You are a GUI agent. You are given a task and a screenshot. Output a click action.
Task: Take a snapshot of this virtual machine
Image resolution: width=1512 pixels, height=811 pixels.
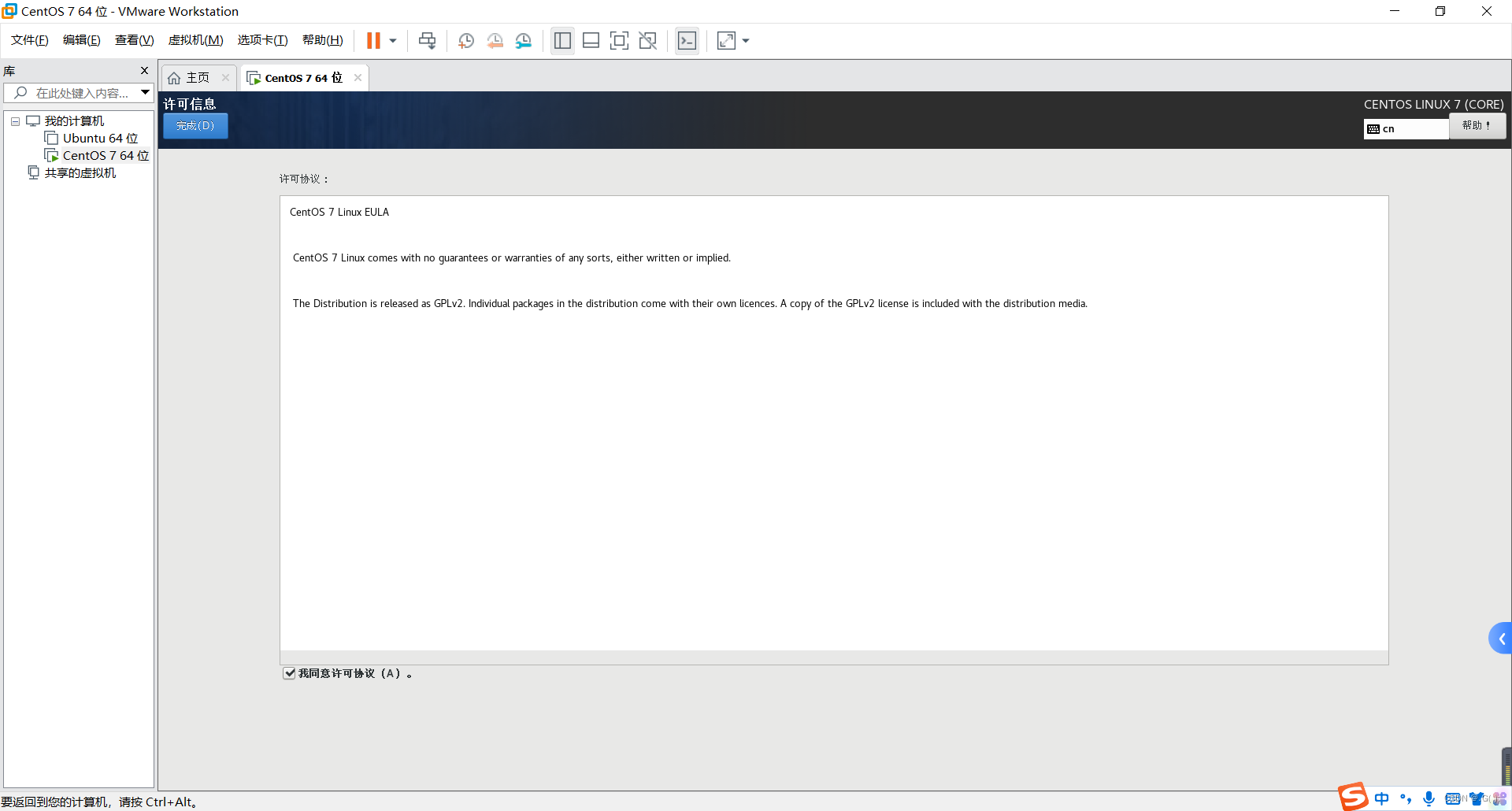pos(466,41)
